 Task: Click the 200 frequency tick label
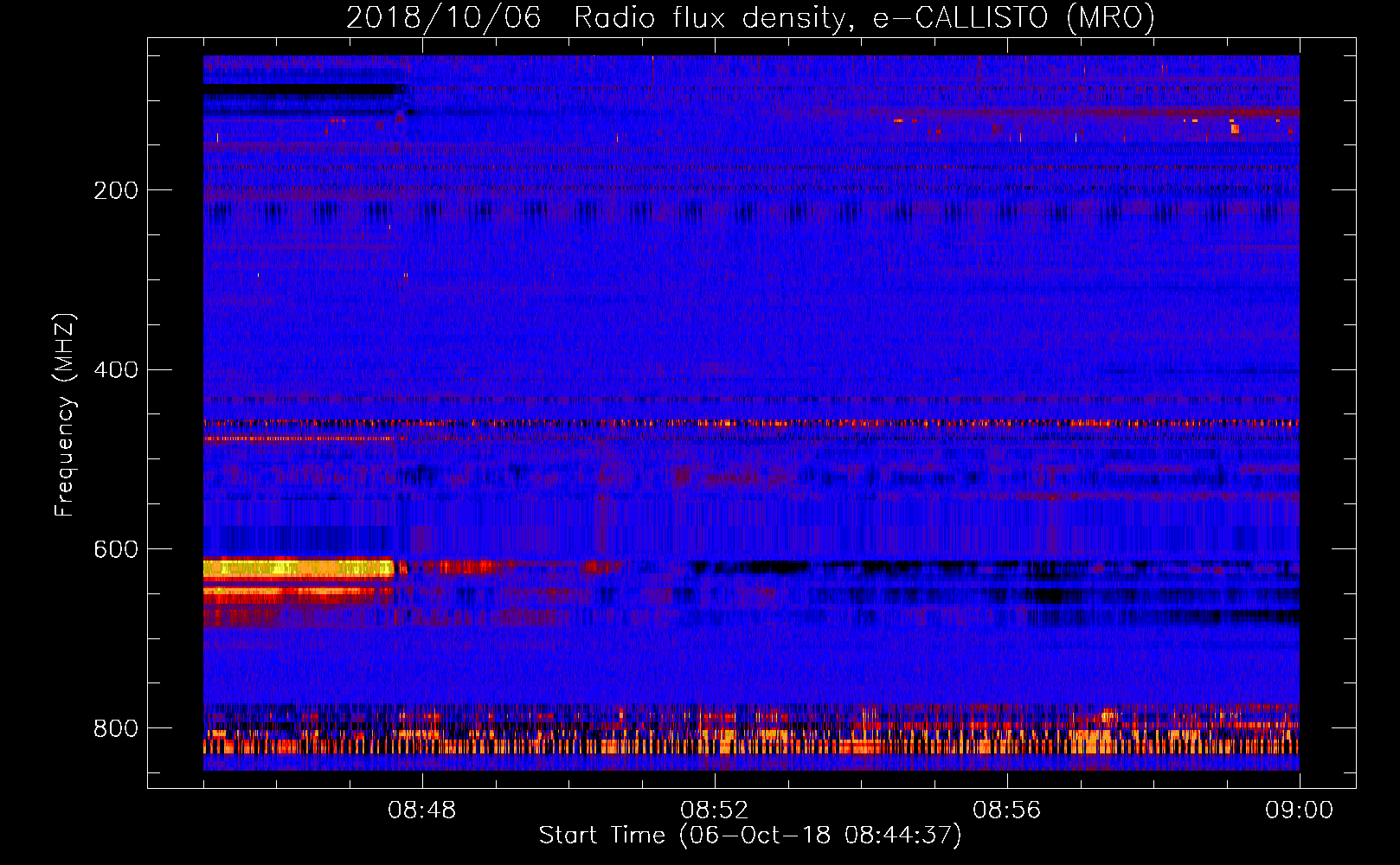click(x=116, y=190)
